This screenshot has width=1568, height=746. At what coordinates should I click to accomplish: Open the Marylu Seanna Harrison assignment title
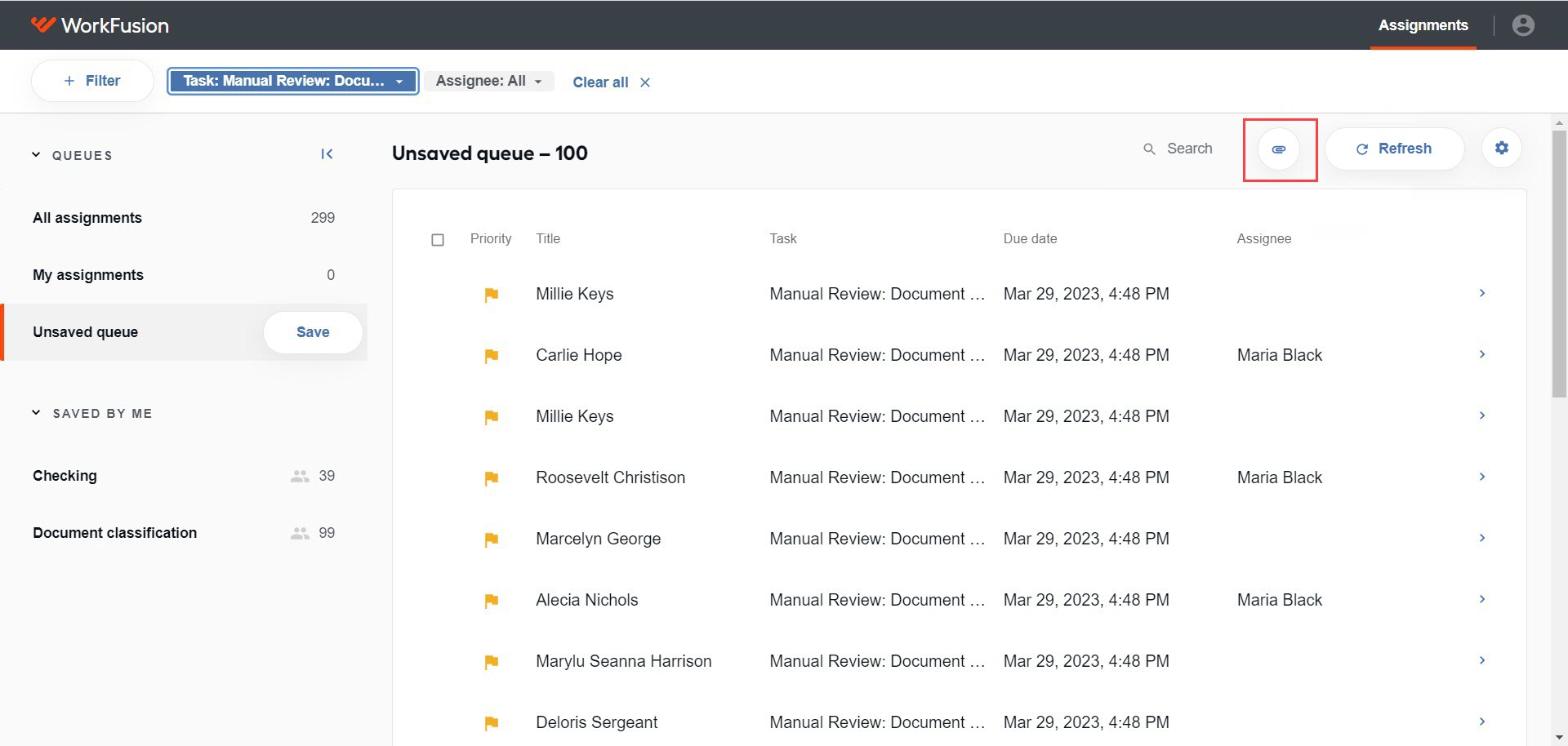[623, 661]
